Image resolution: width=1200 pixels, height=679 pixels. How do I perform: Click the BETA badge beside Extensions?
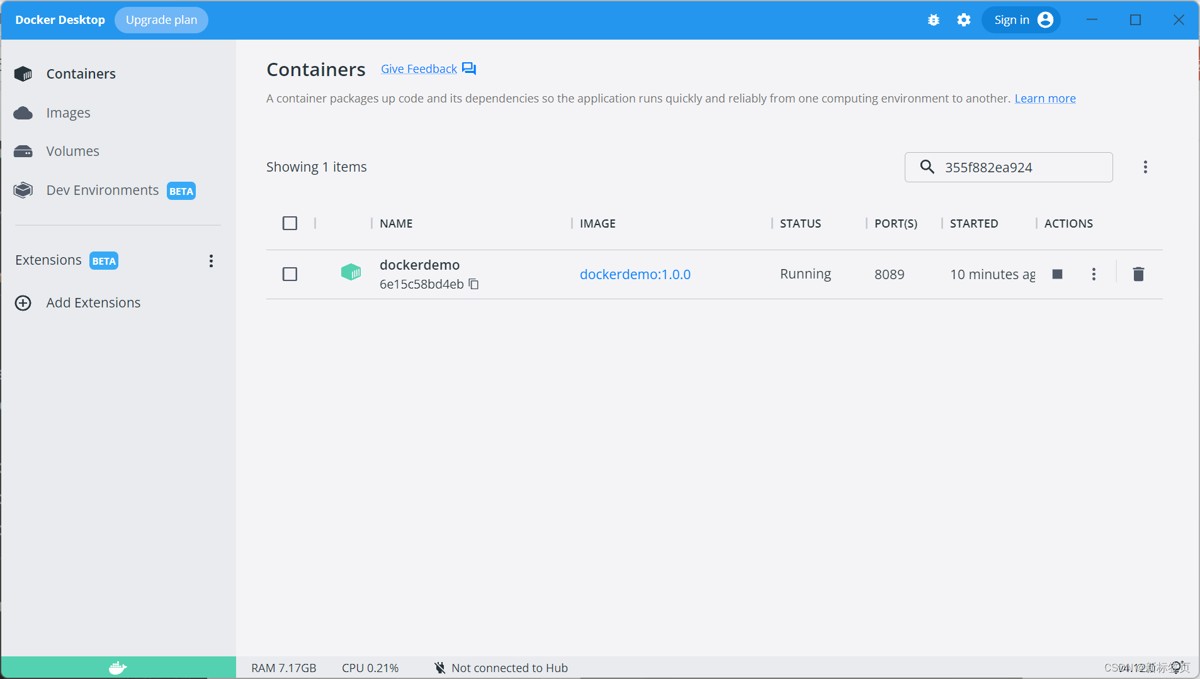pos(104,261)
